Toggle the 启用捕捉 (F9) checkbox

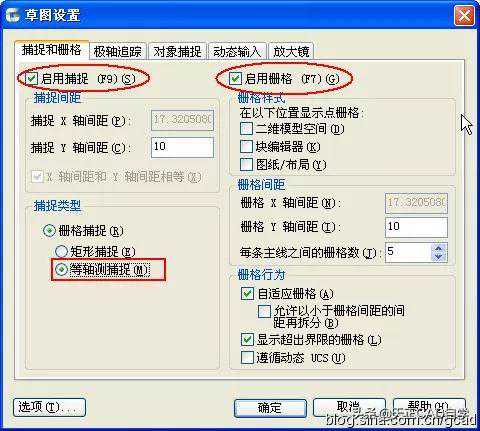tap(31, 79)
